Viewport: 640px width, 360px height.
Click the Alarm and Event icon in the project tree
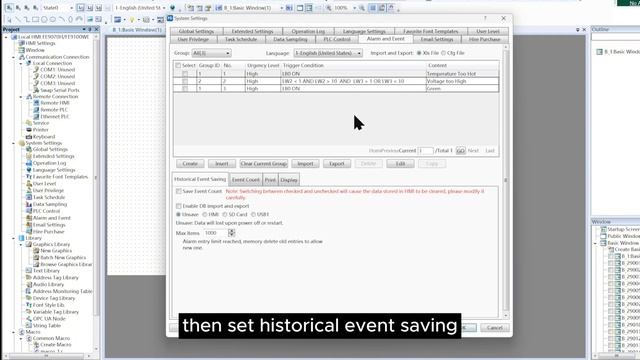tap(29, 218)
